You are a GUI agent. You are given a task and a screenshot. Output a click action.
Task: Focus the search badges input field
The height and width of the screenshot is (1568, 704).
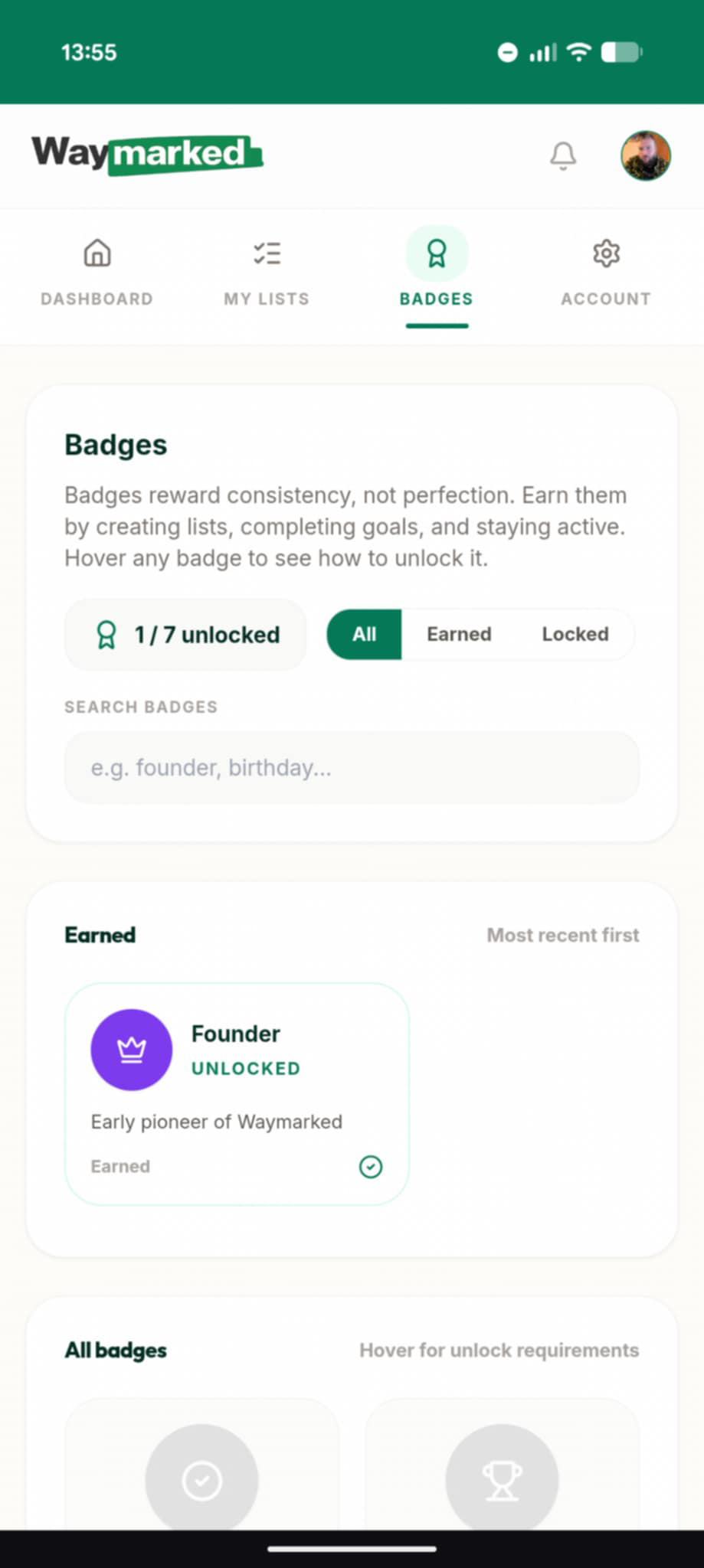tap(351, 766)
